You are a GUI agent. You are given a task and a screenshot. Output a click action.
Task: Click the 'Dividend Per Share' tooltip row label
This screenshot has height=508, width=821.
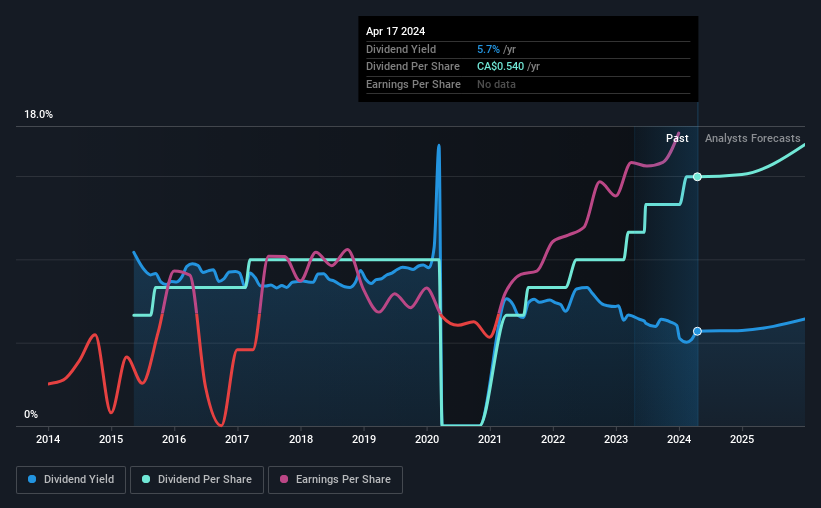413,67
